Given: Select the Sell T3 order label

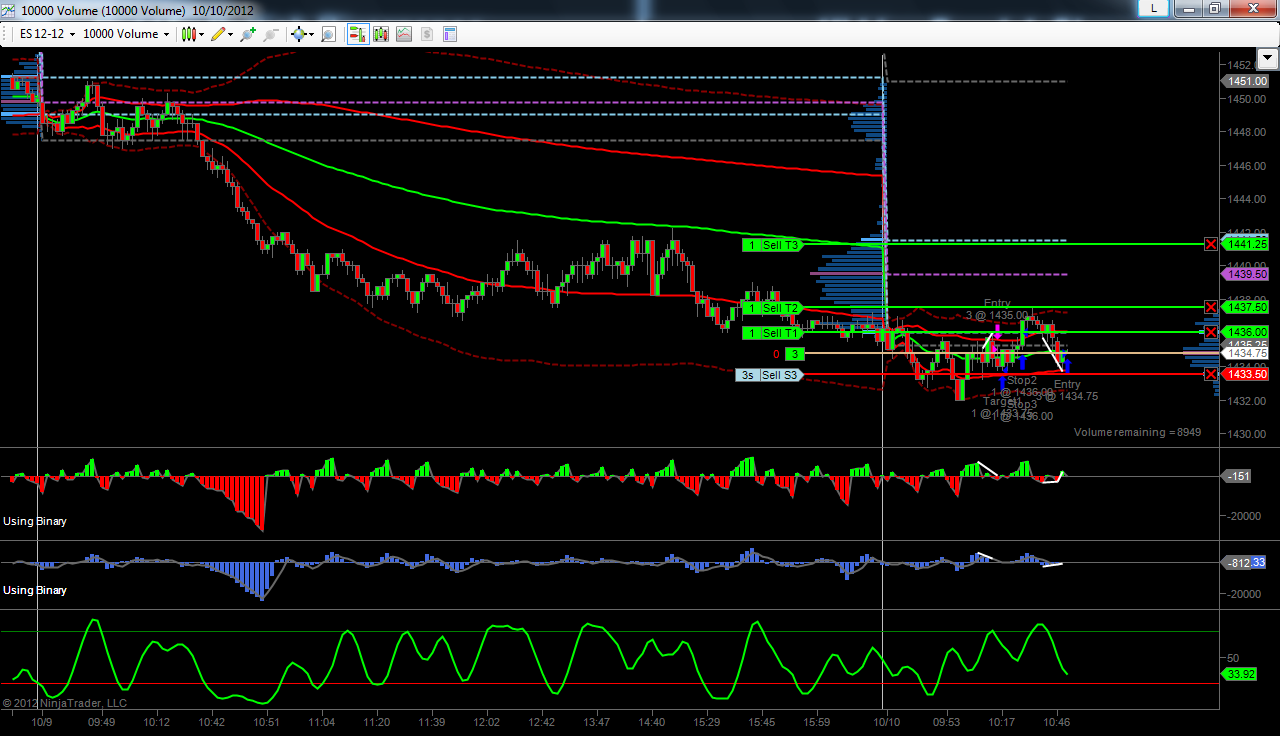Looking at the screenshot, I should pos(772,245).
